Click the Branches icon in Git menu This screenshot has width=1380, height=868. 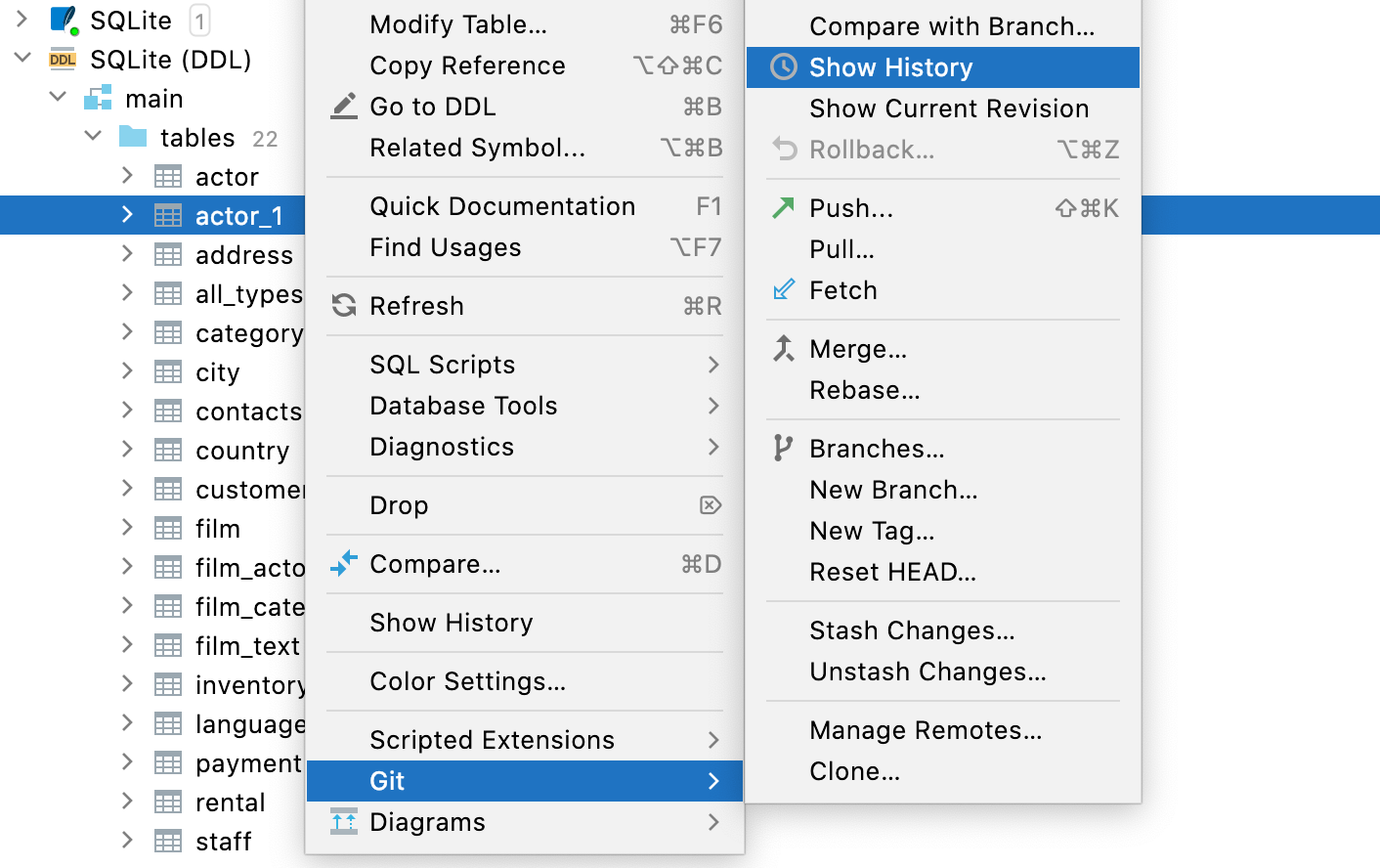(x=782, y=447)
